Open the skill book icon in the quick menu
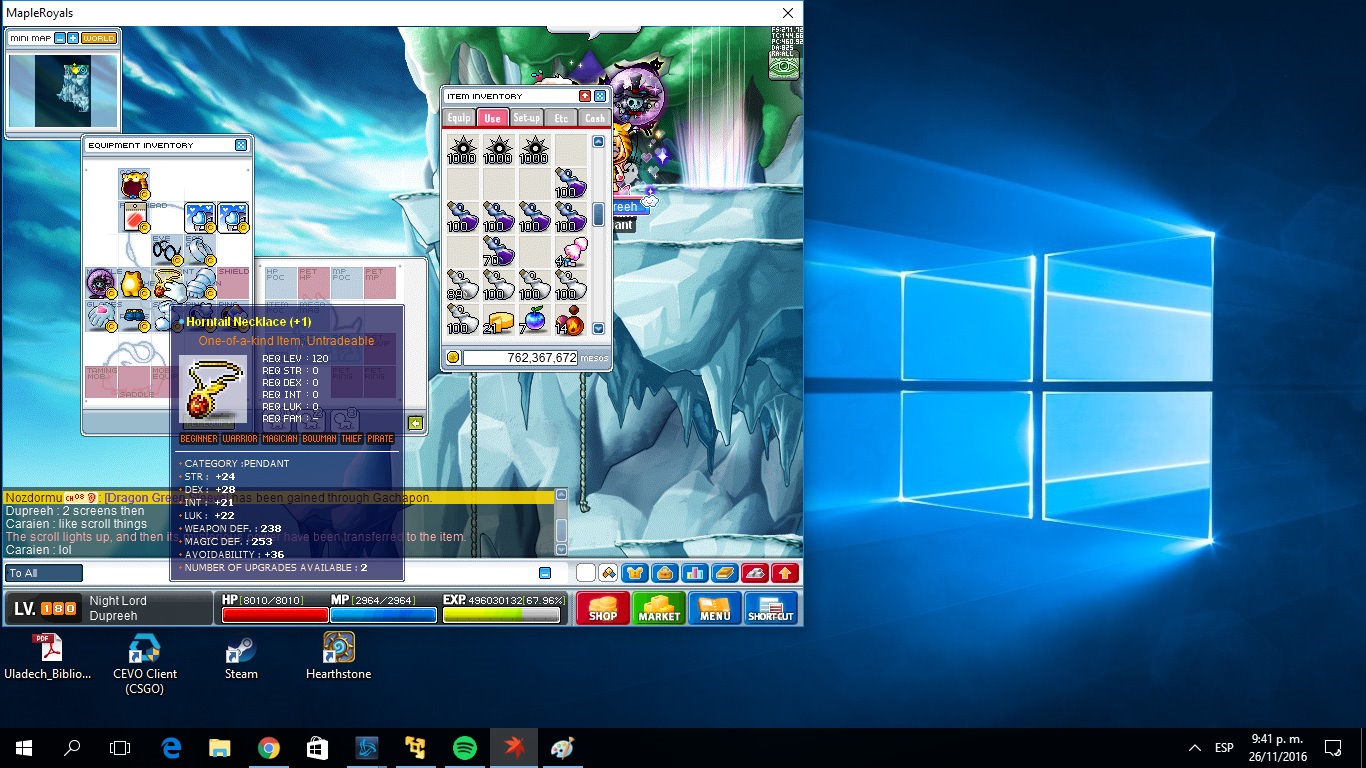The image size is (1366, 768). [725, 573]
